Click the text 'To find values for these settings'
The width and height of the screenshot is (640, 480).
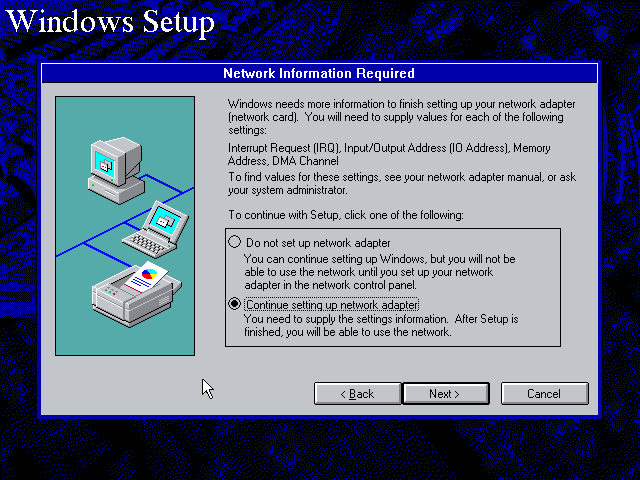(304, 177)
